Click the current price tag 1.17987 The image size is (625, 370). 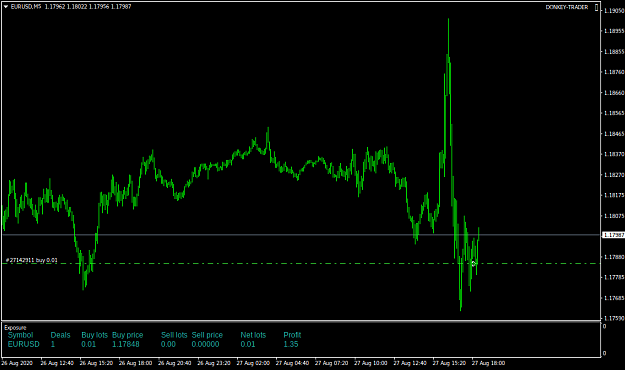[x=614, y=235]
